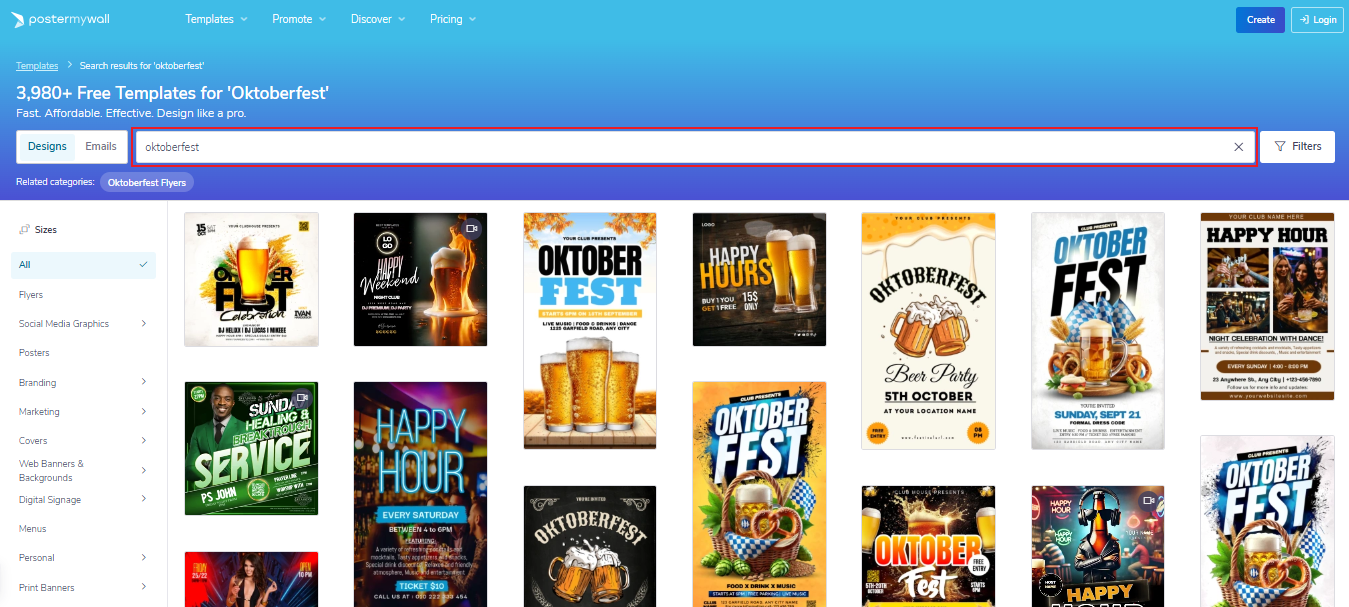Click the video icon on Happy Weekend template

coord(471,229)
